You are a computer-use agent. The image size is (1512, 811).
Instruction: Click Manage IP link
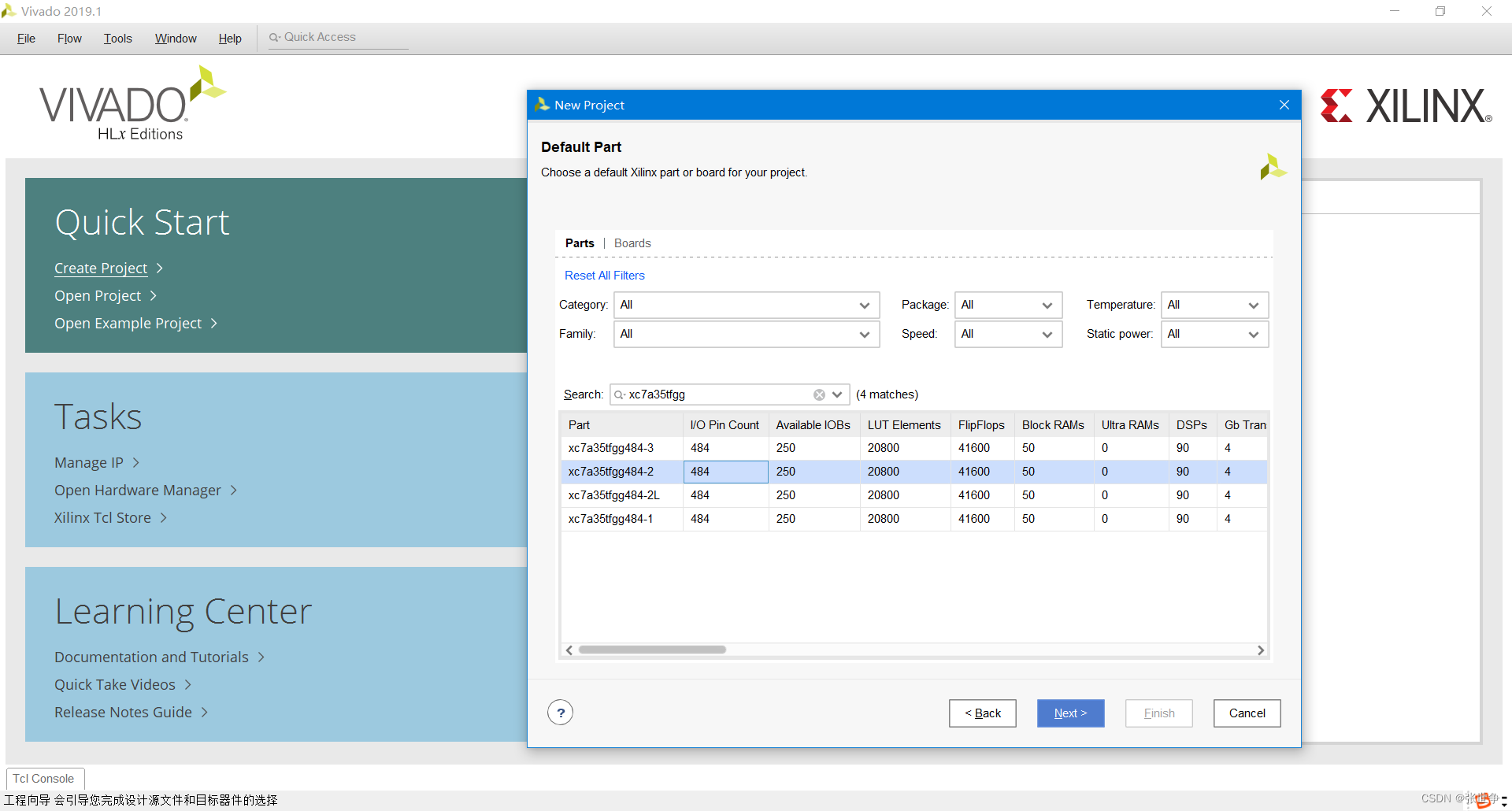(x=89, y=463)
